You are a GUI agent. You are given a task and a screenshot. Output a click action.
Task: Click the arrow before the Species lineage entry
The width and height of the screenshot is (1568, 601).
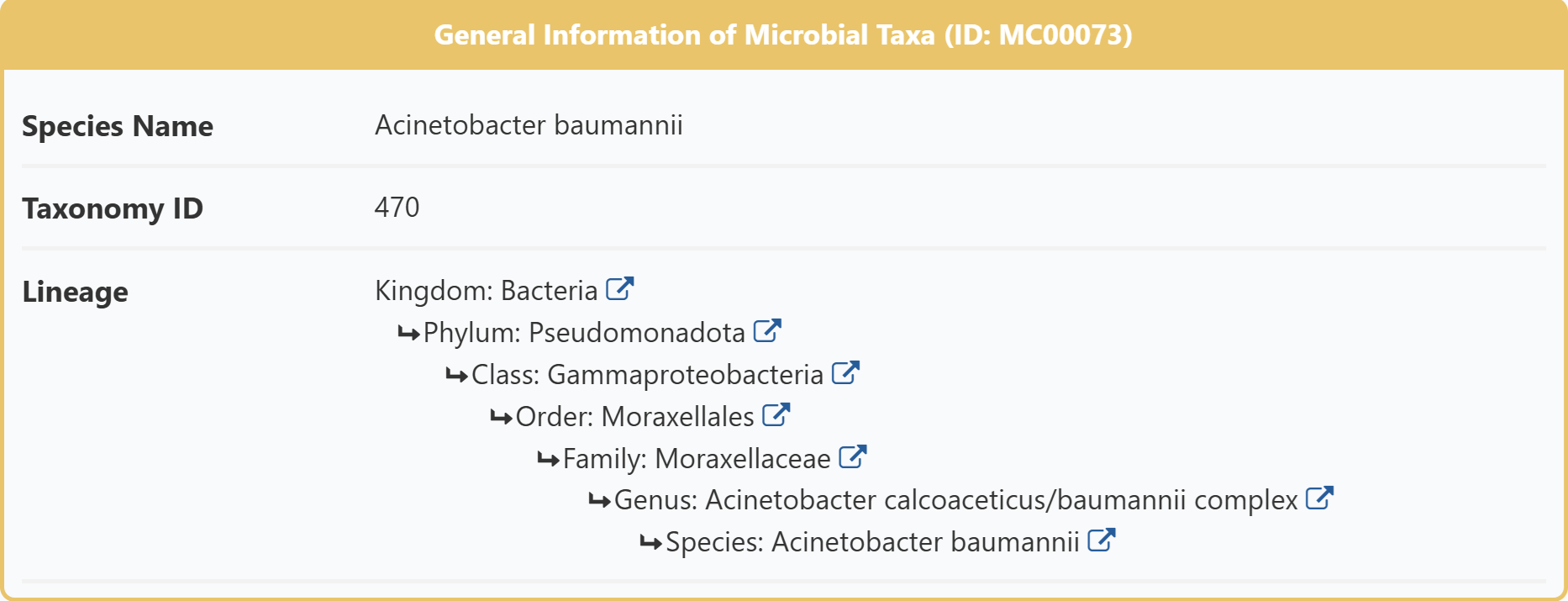[x=651, y=543]
